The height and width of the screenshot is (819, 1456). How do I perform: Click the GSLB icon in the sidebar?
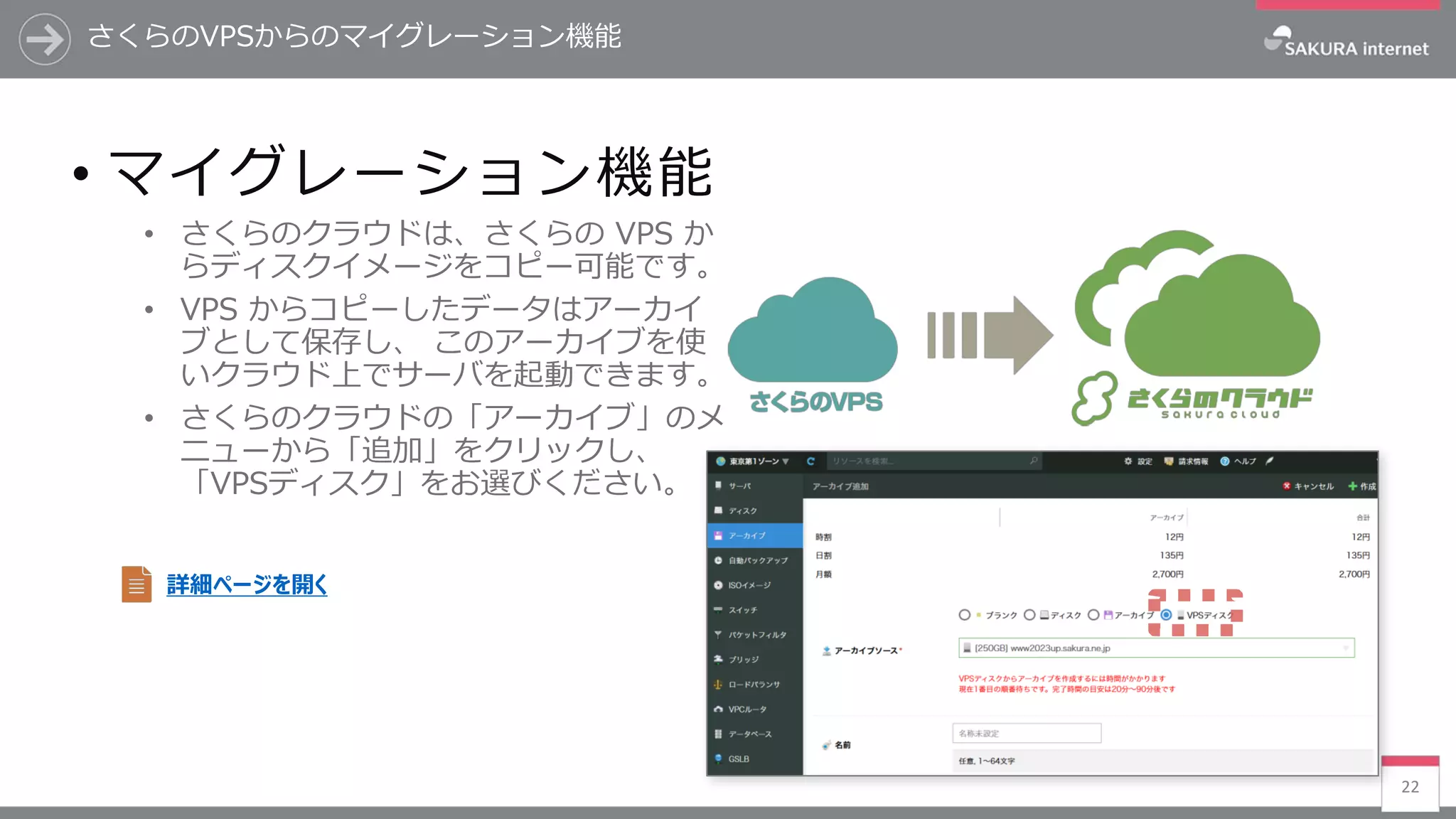click(x=718, y=759)
